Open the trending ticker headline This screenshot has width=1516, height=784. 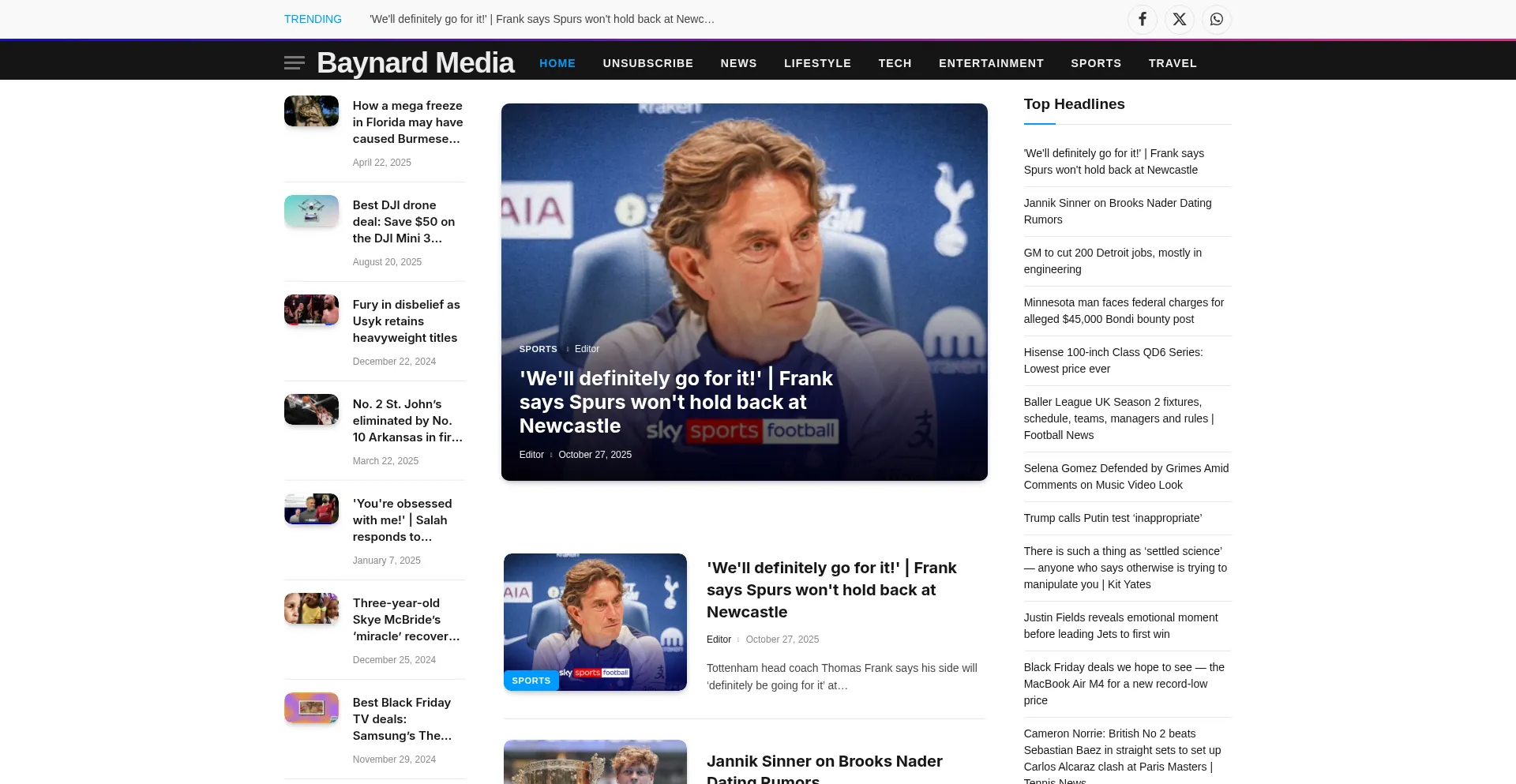(542, 19)
